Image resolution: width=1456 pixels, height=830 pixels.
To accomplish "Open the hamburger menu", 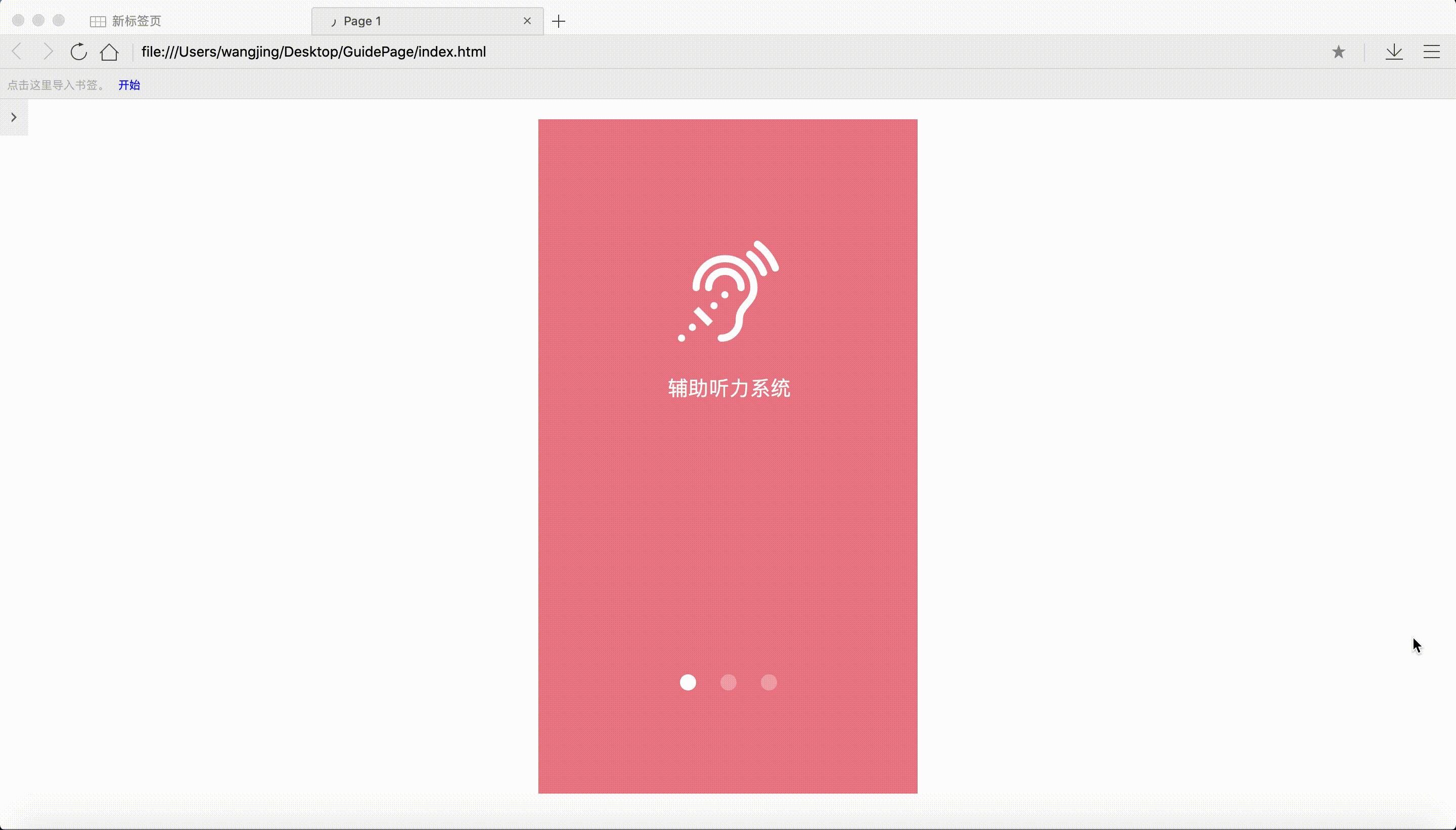I will [x=1431, y=52].
